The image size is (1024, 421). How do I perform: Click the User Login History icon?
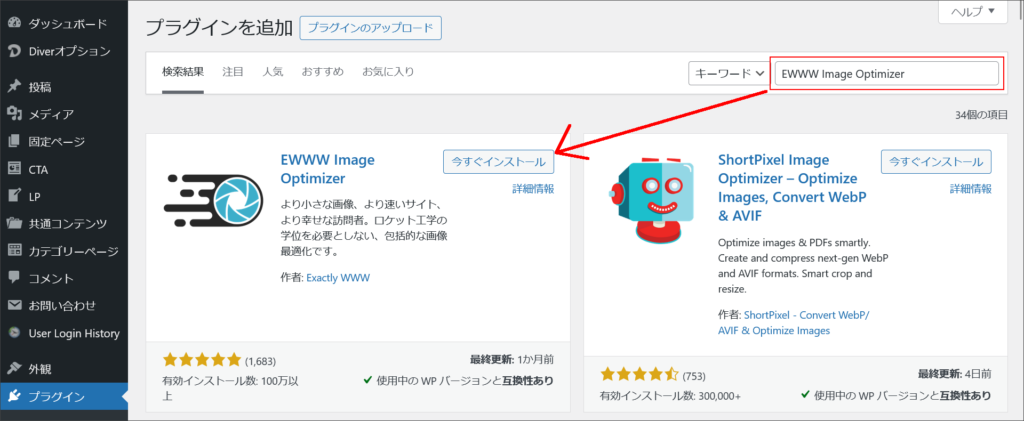pos(14,333)
